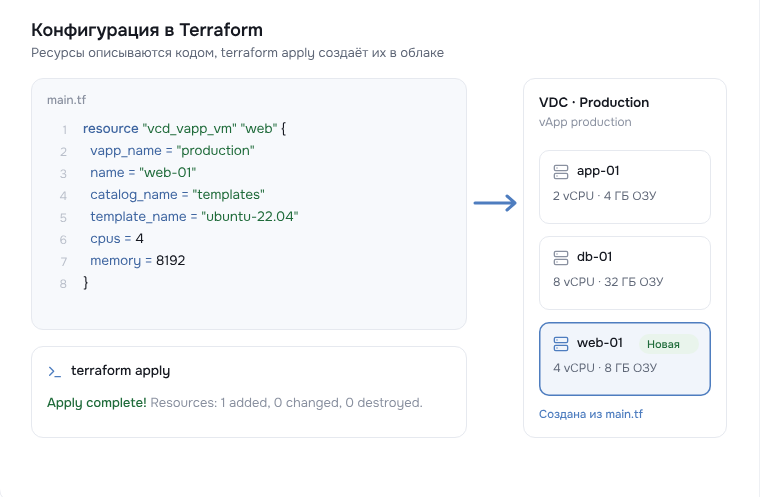
Task: Click the closing brace on line 8
Action: (x=86, y=282)
